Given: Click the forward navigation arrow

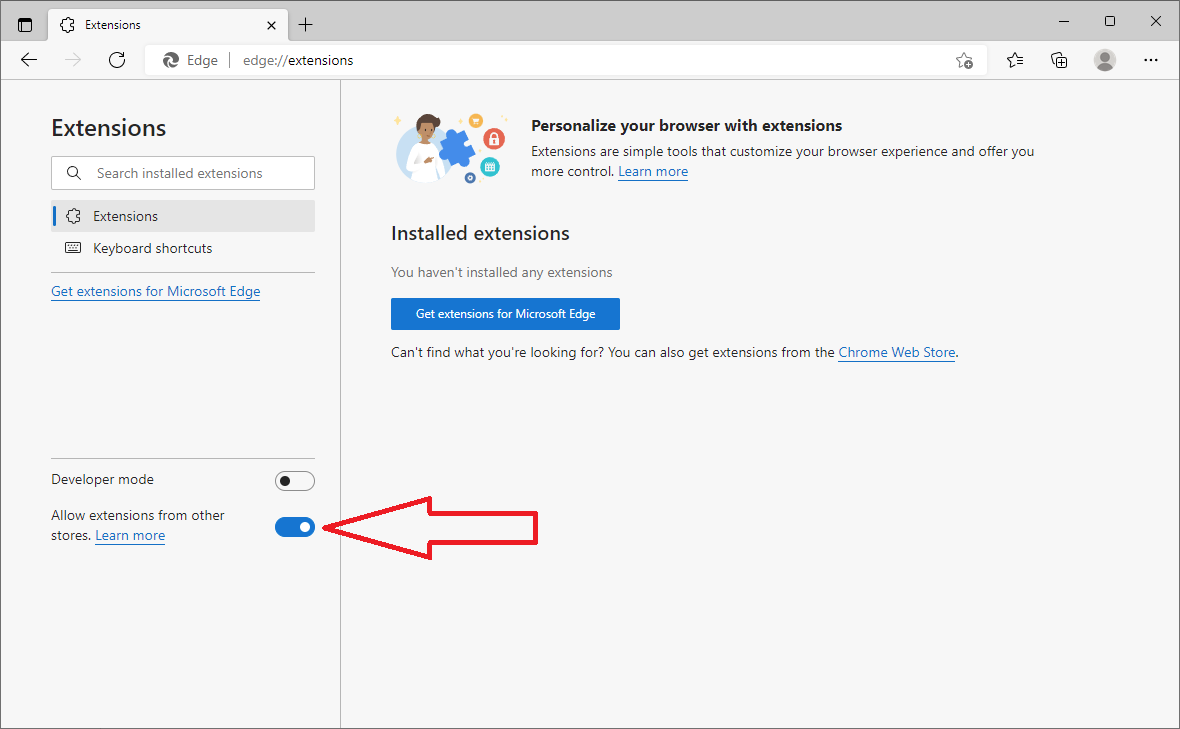Looking at the screenshot, I should (73, 60).
